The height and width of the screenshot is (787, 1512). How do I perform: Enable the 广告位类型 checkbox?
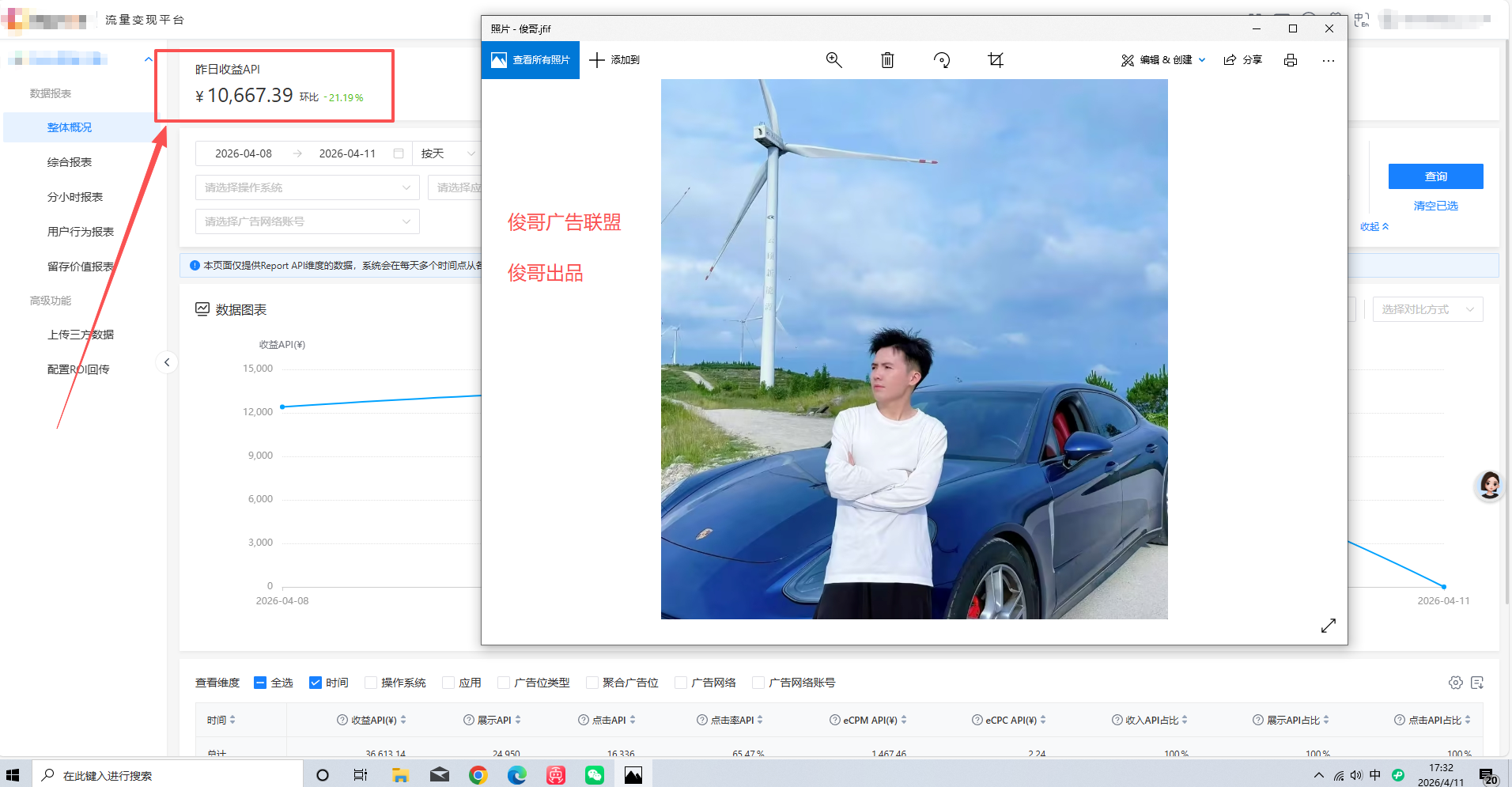pos(504,682)
